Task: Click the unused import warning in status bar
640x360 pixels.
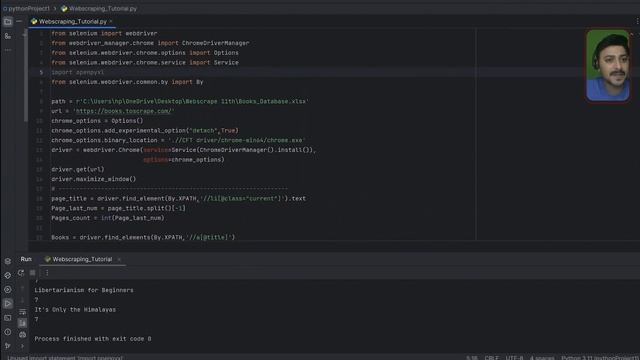Action: point(65,358)
